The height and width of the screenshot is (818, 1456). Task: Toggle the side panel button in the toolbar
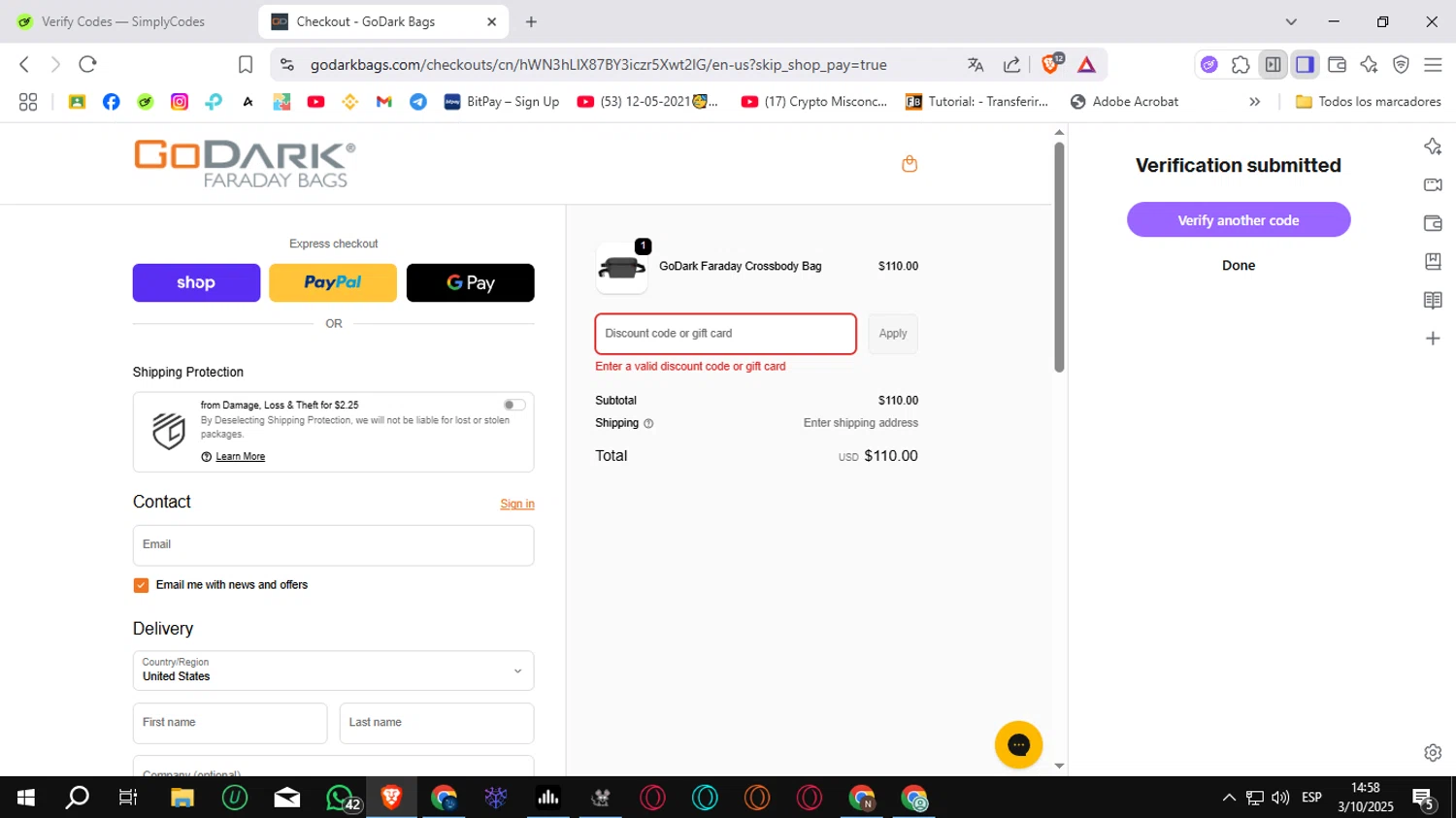1305,65
